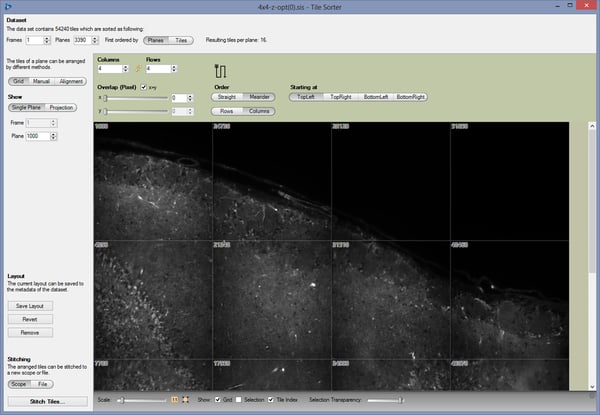Toggle the Tile Index checkbox
This screenshot has width=600, height=415.
(271, 400)
